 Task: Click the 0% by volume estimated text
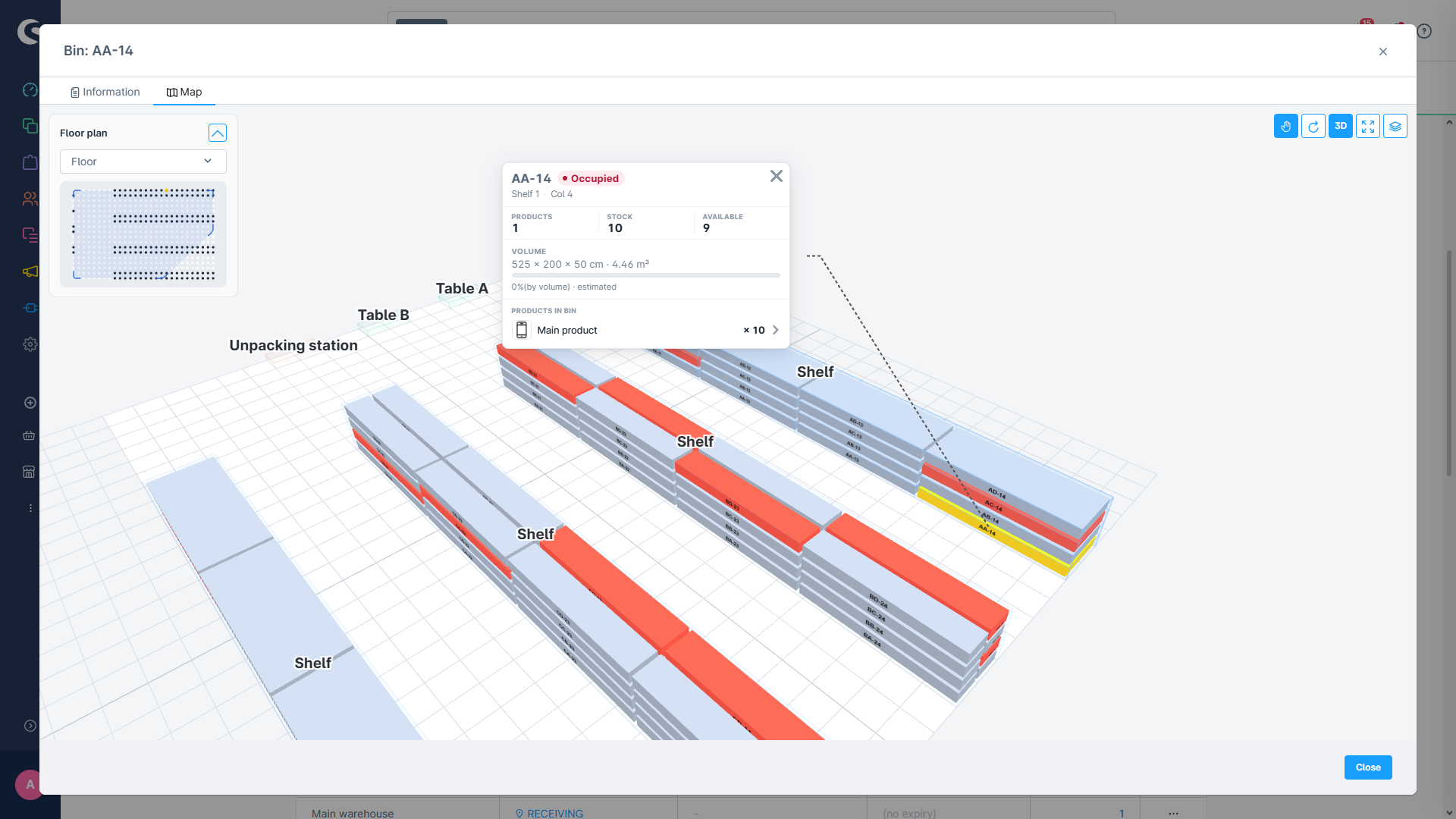(x=563, y=287)
